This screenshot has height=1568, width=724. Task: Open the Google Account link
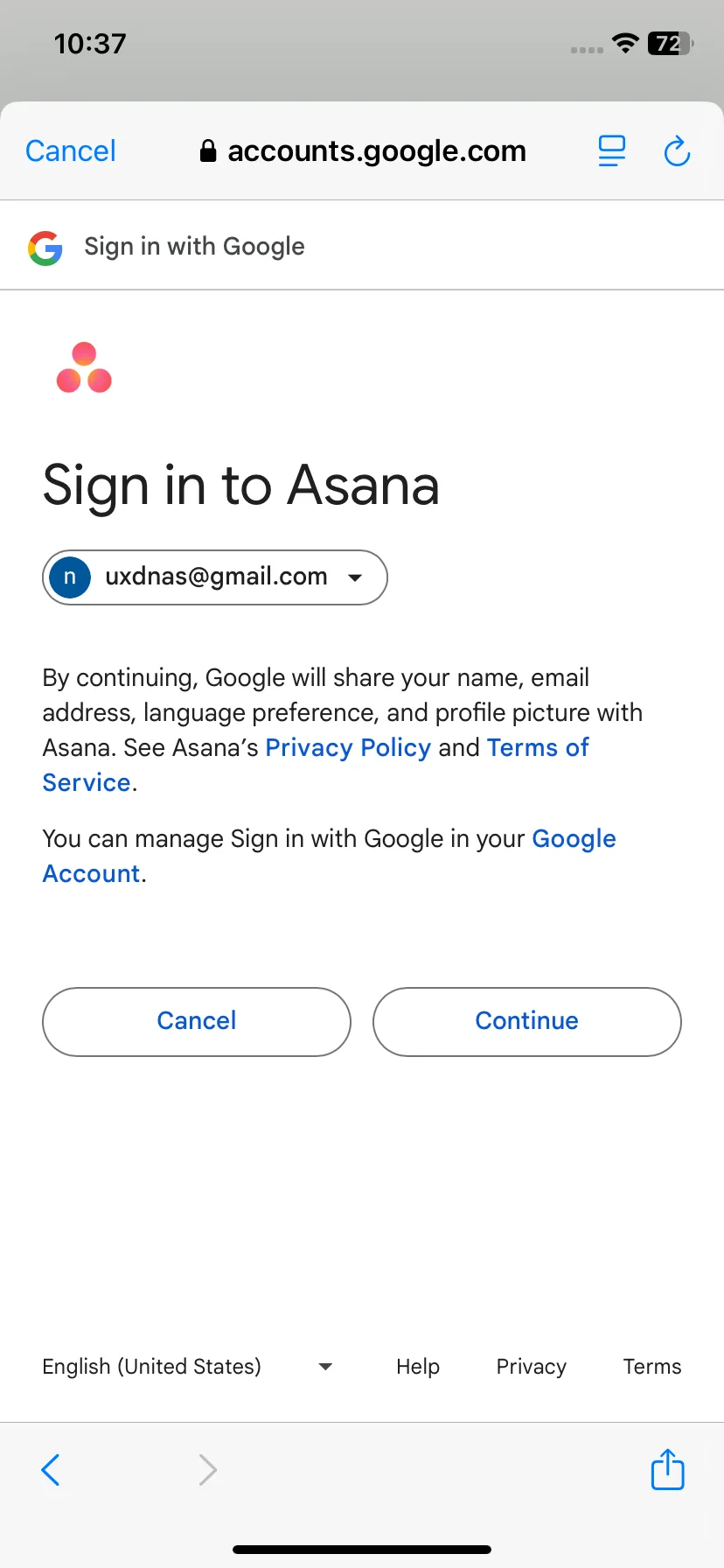click(330, 857)
